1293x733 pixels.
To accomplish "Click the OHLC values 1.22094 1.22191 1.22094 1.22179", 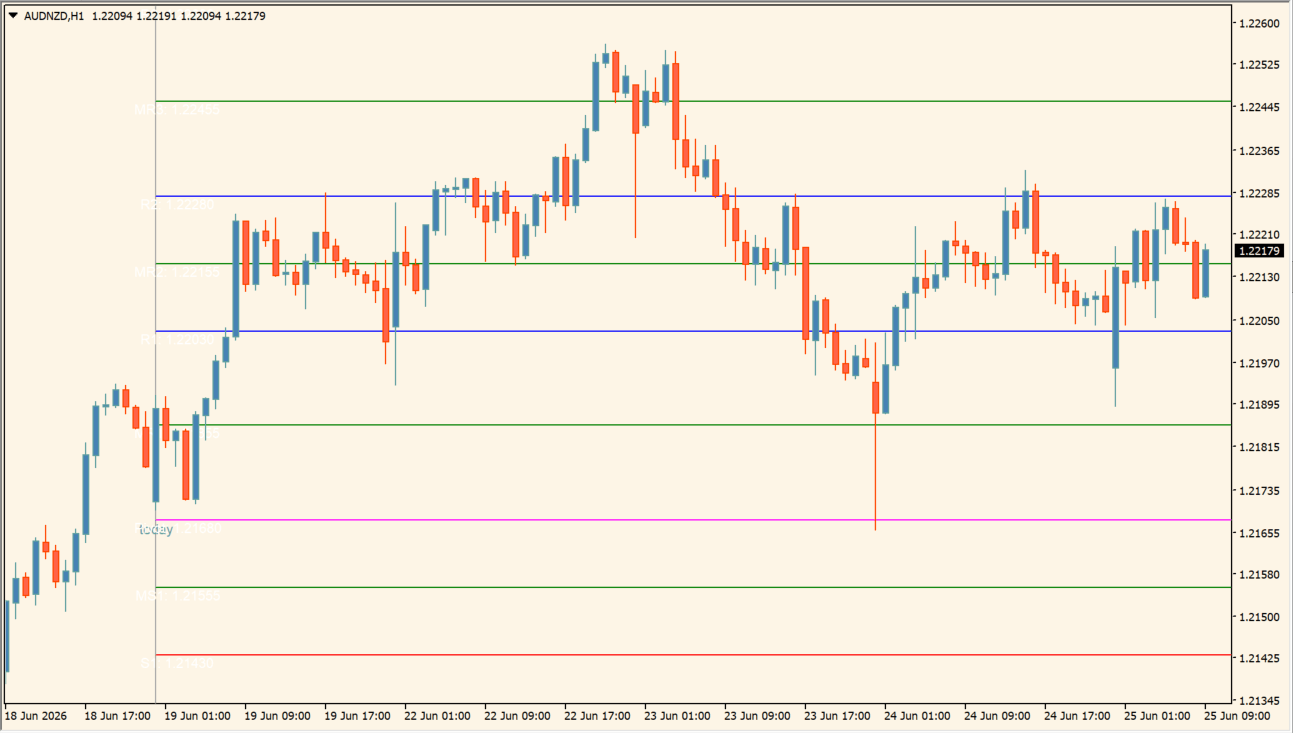I will pos(179,16).
